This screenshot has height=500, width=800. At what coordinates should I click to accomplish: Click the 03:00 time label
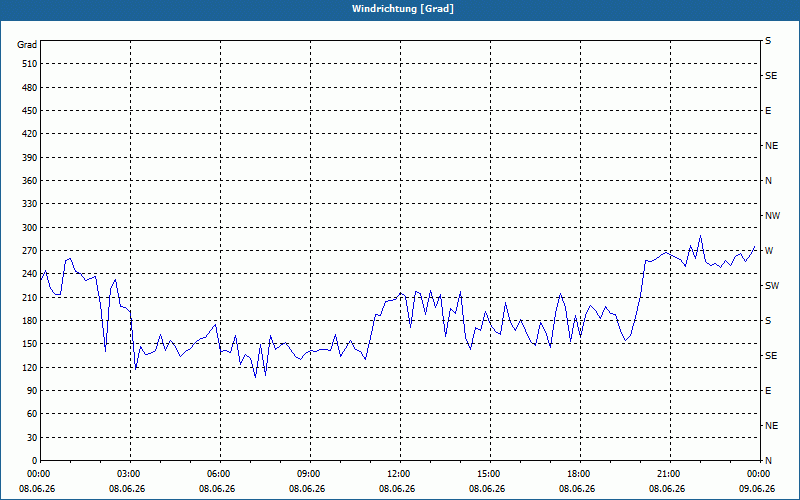tap(131, 474)
